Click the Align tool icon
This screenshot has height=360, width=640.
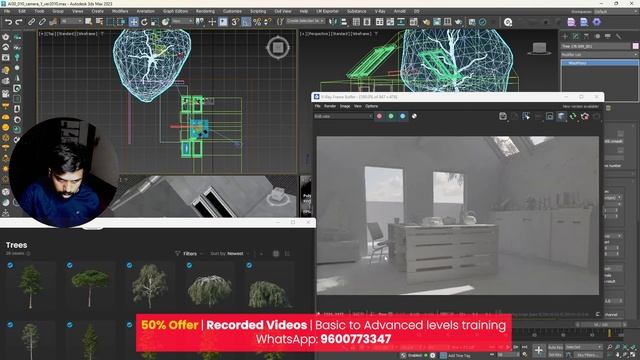pyautogui.click(x=344, y=22)
